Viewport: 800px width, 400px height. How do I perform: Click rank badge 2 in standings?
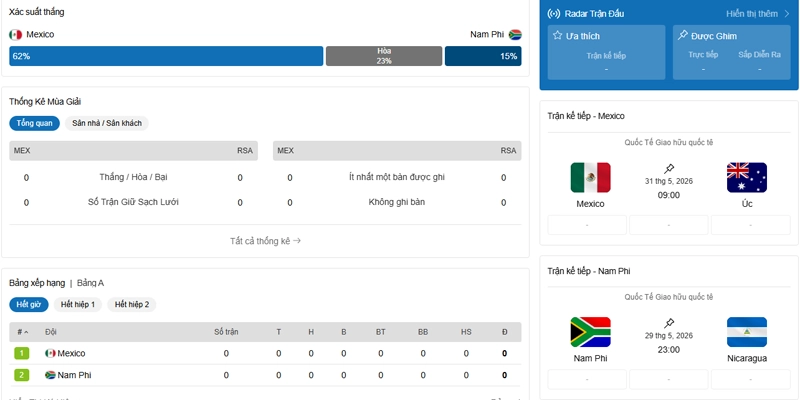(x=21, y=375)
